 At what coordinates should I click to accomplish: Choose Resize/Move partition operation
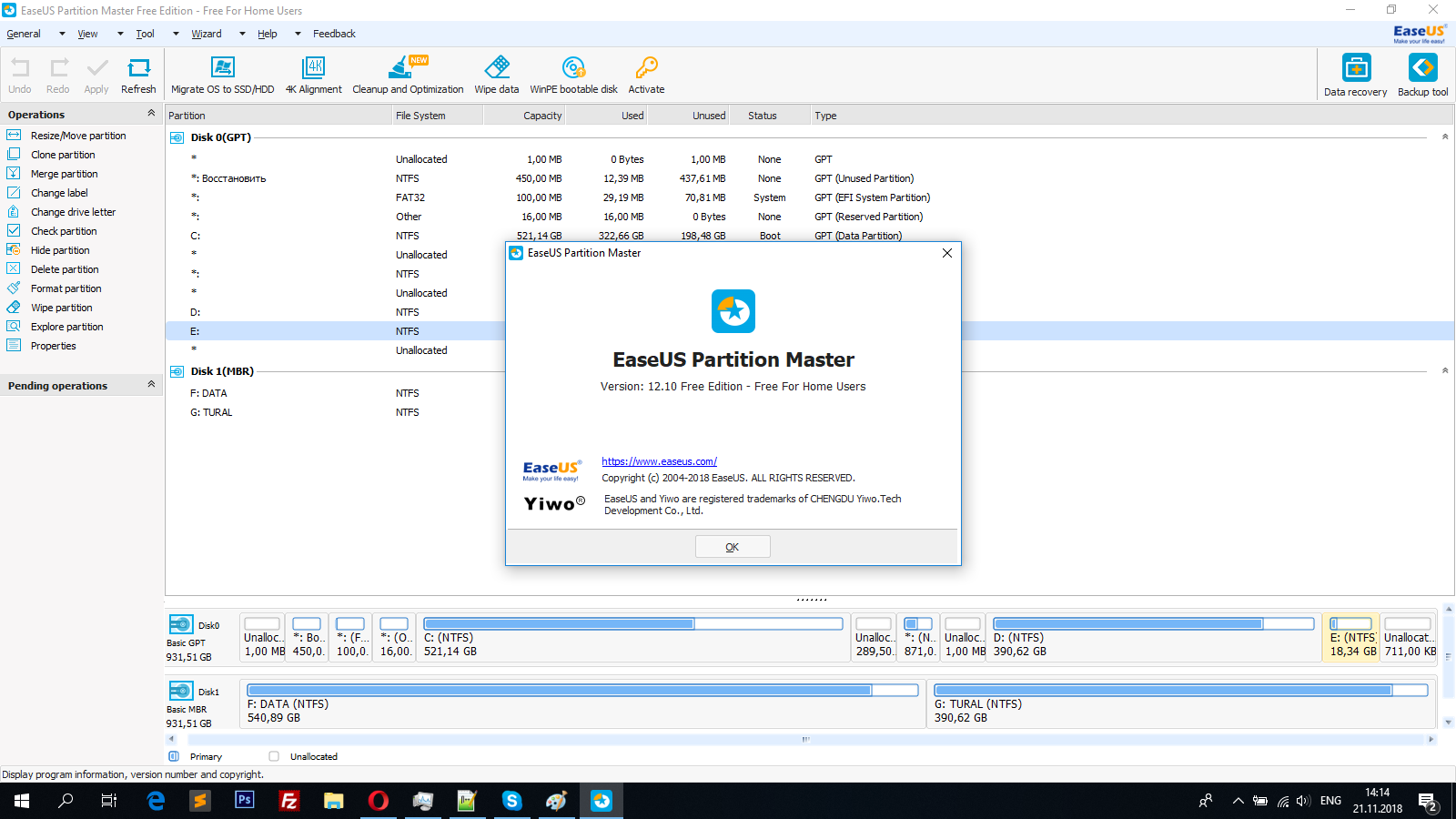point(78,136)
